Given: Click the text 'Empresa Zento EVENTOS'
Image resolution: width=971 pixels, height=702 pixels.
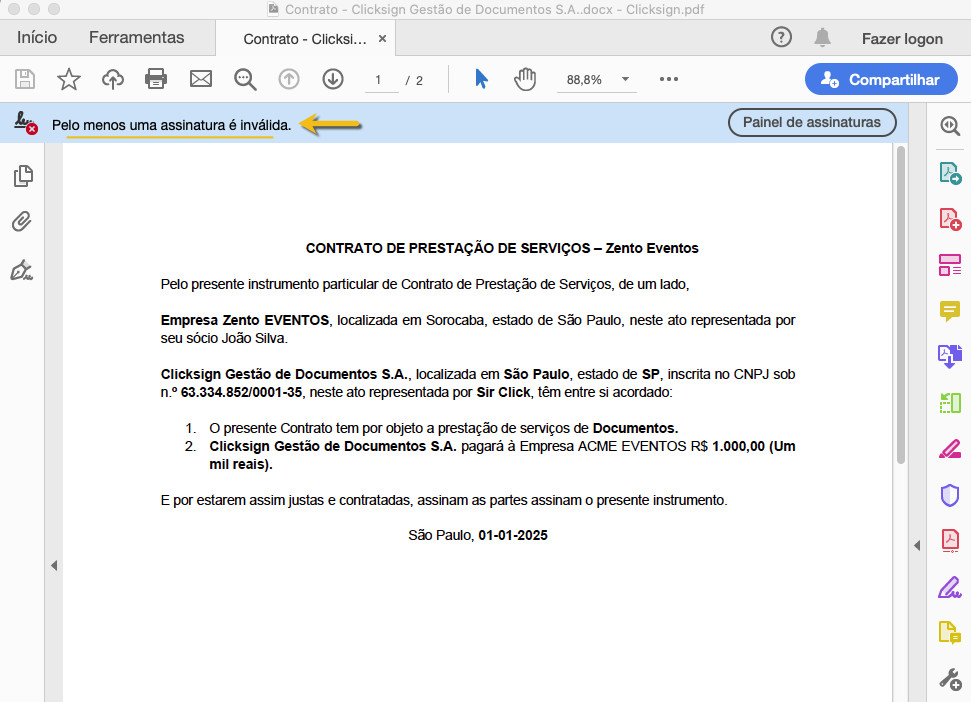Looking at the screenshot, I should (245, 320).
